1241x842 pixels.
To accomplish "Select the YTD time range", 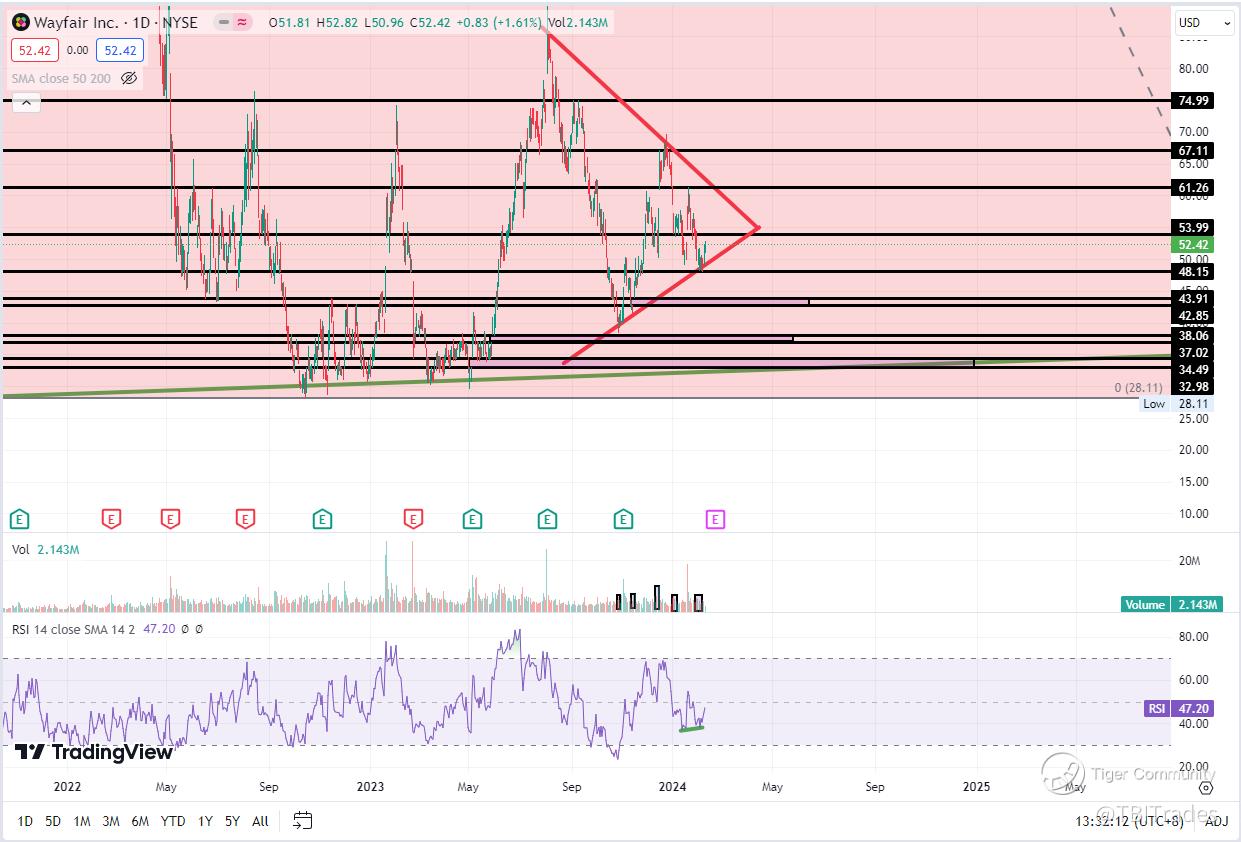I will pos(173,821).
